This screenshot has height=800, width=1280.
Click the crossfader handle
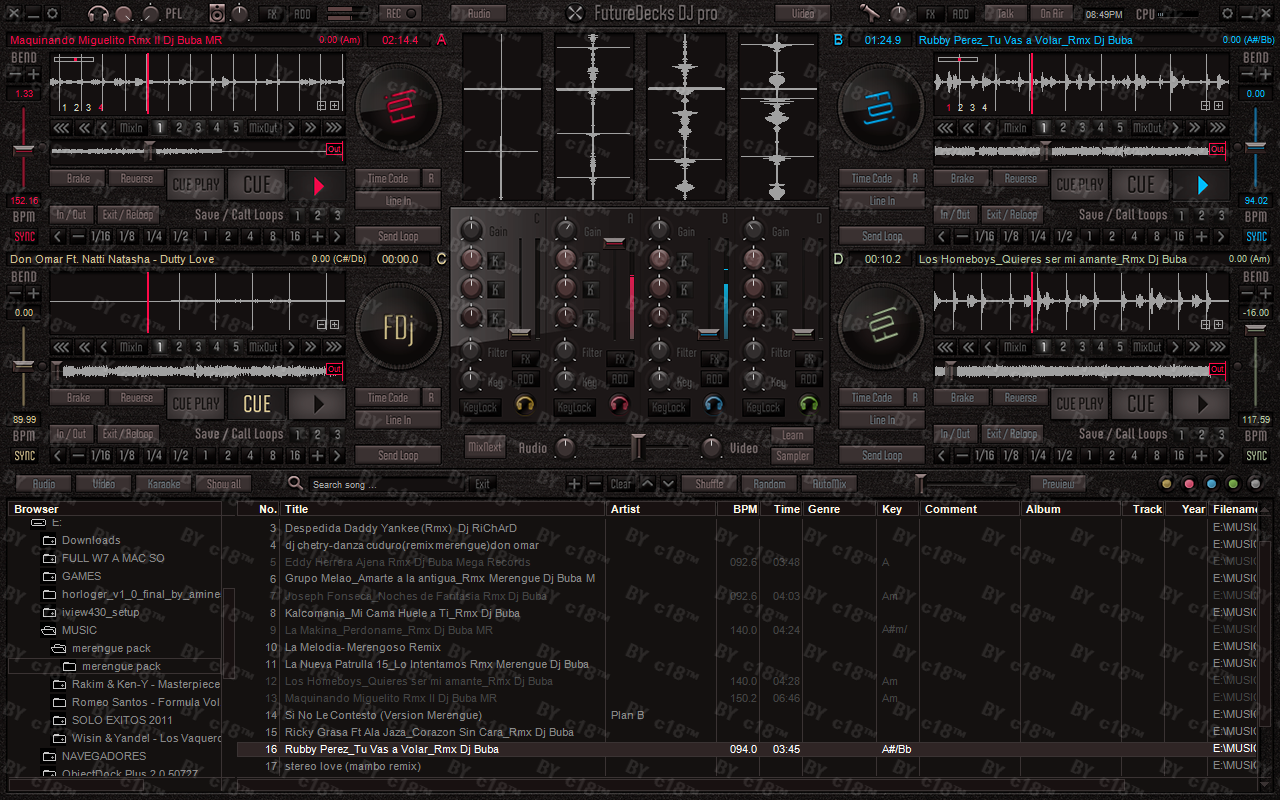click(637, 446)
